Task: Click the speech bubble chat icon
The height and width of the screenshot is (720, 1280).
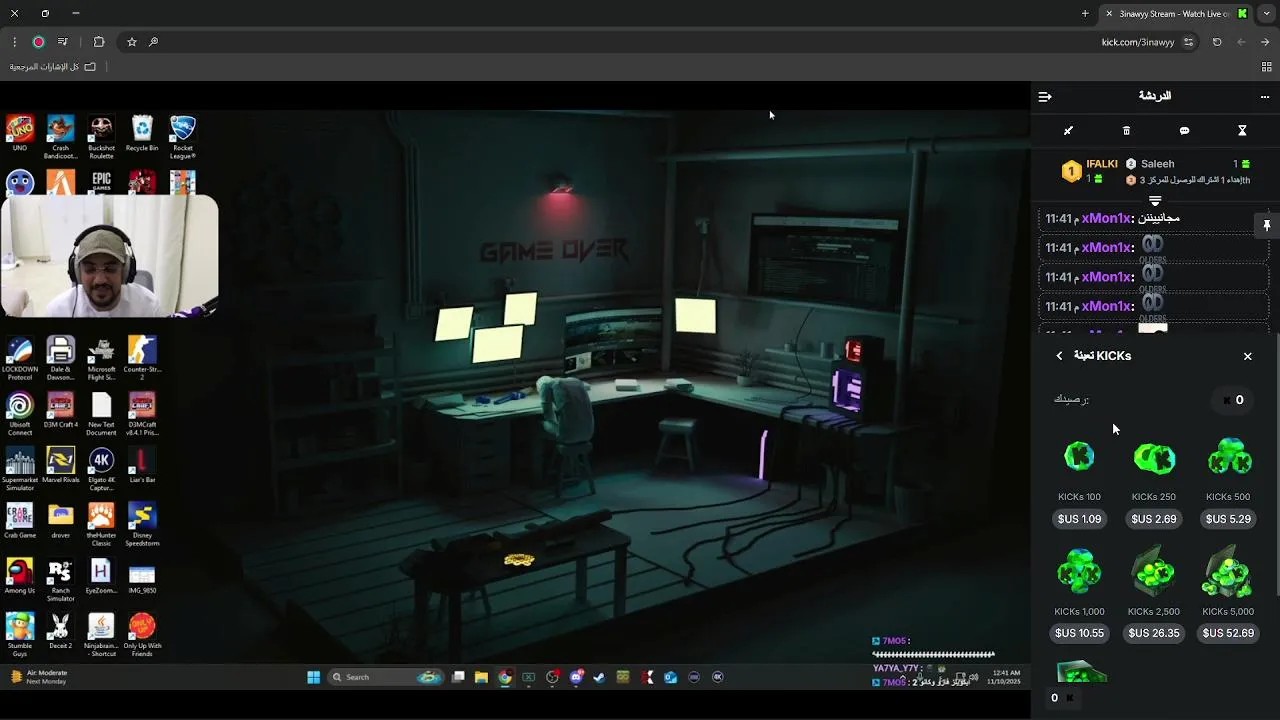Action: 1184,131
